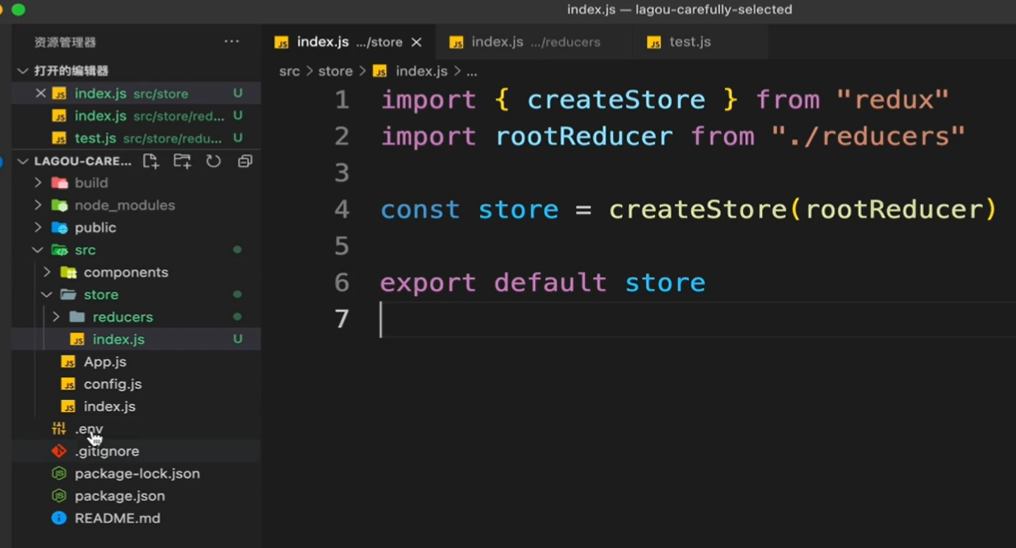Click the New File icon in explorer header
1016x548 pixels.
[151, 161]
